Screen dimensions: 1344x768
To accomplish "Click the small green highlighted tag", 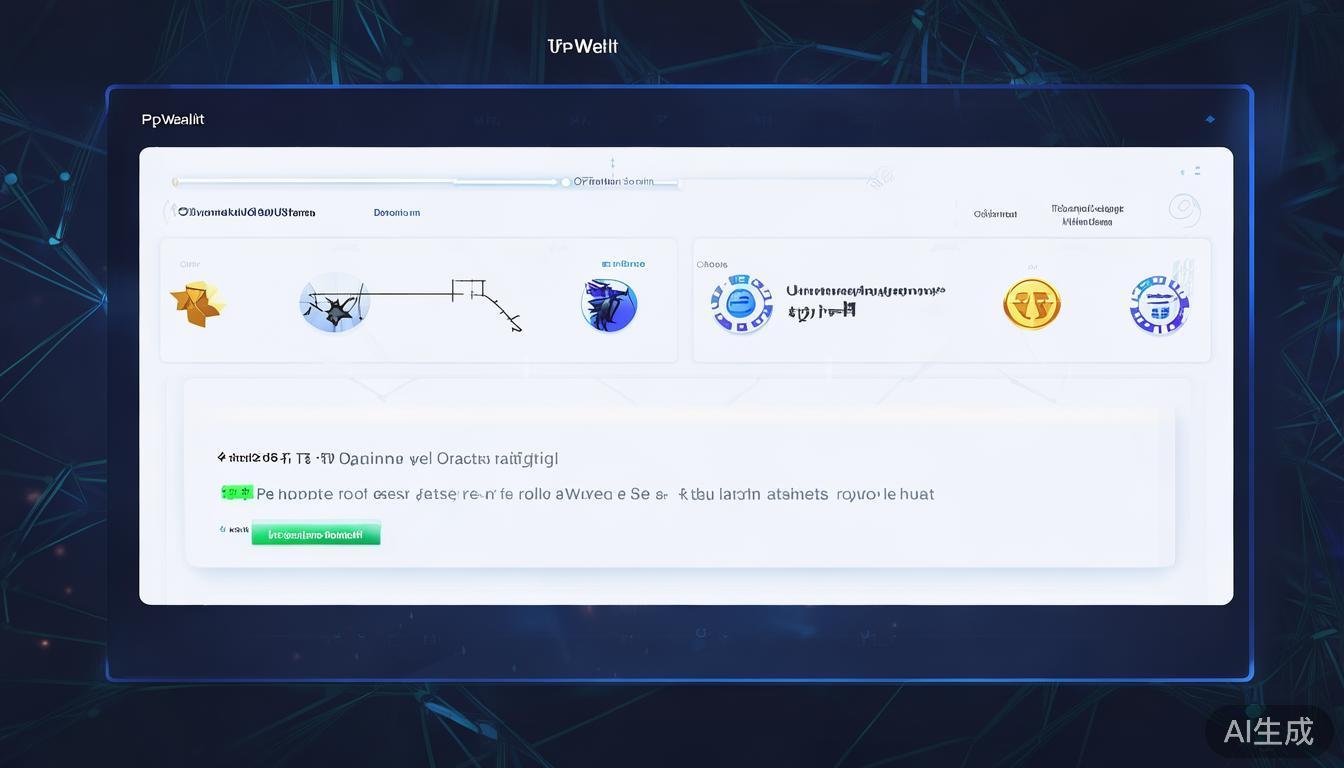I will pyautogui.click(x=237, y=493).
